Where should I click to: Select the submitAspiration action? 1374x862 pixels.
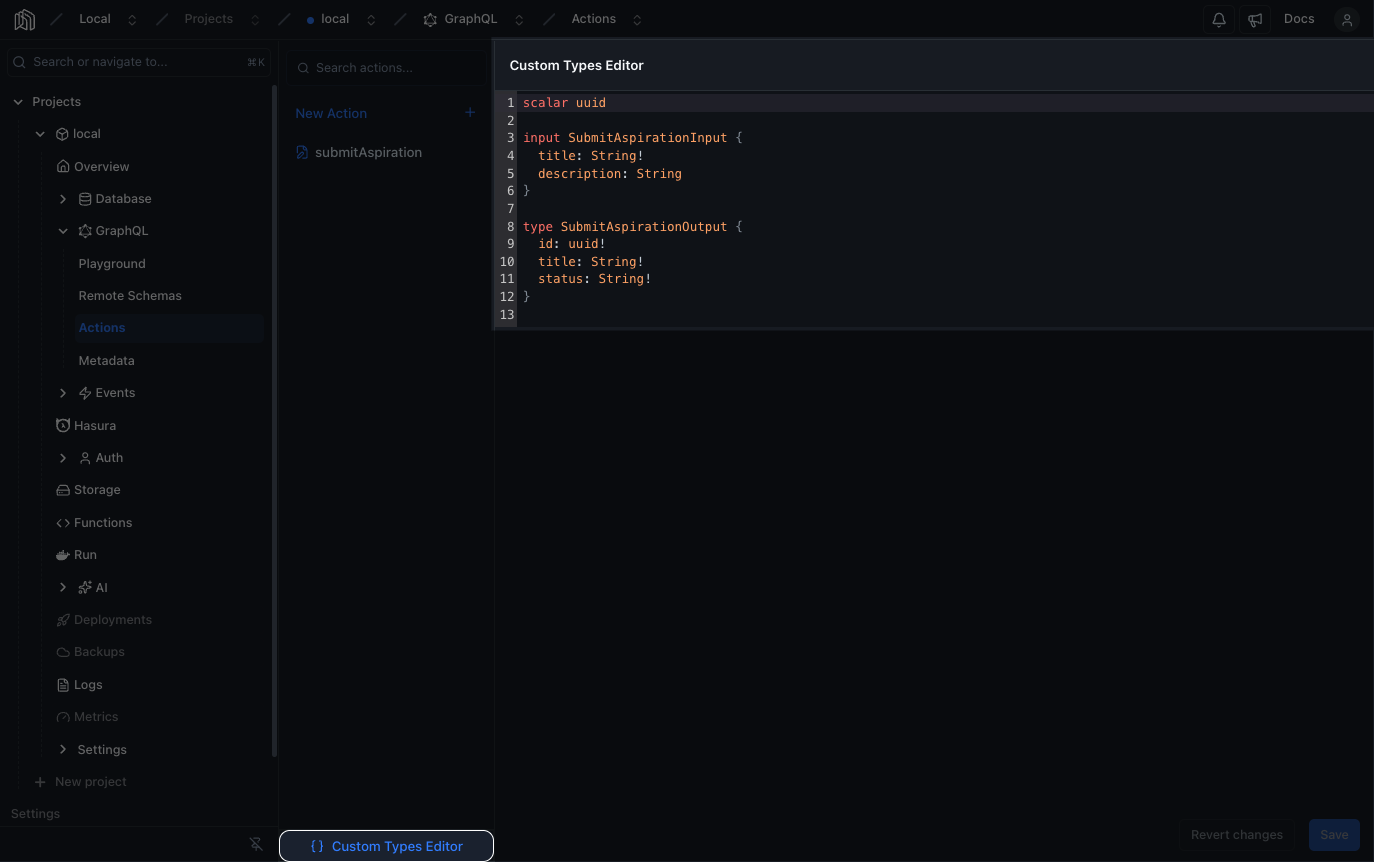click(368, 152)
